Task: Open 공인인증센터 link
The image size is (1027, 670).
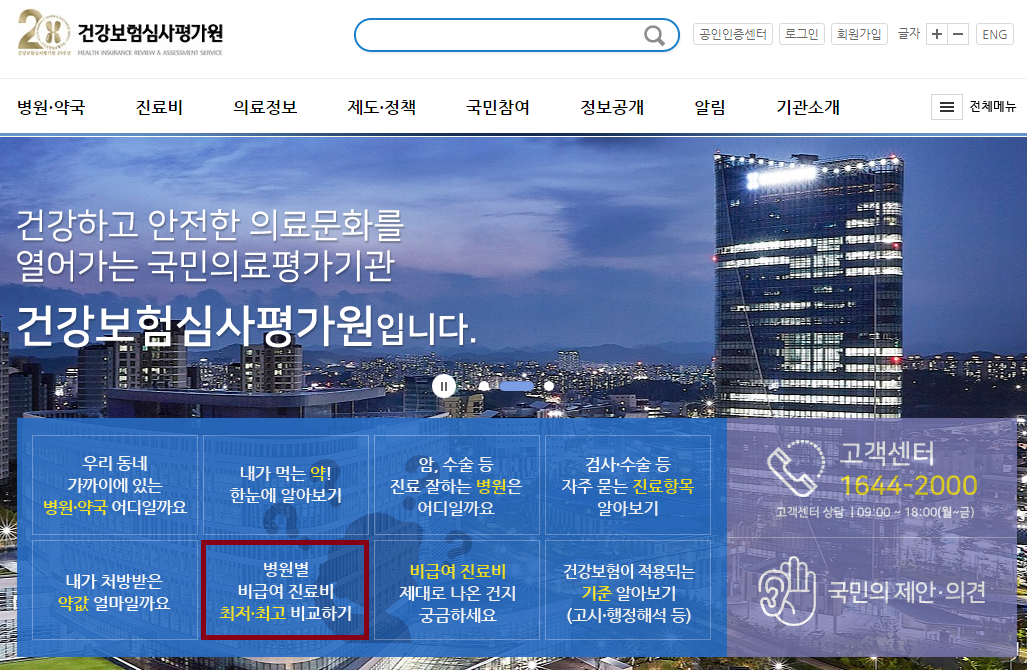Action: pyautogui.click(x=733, y=34)
